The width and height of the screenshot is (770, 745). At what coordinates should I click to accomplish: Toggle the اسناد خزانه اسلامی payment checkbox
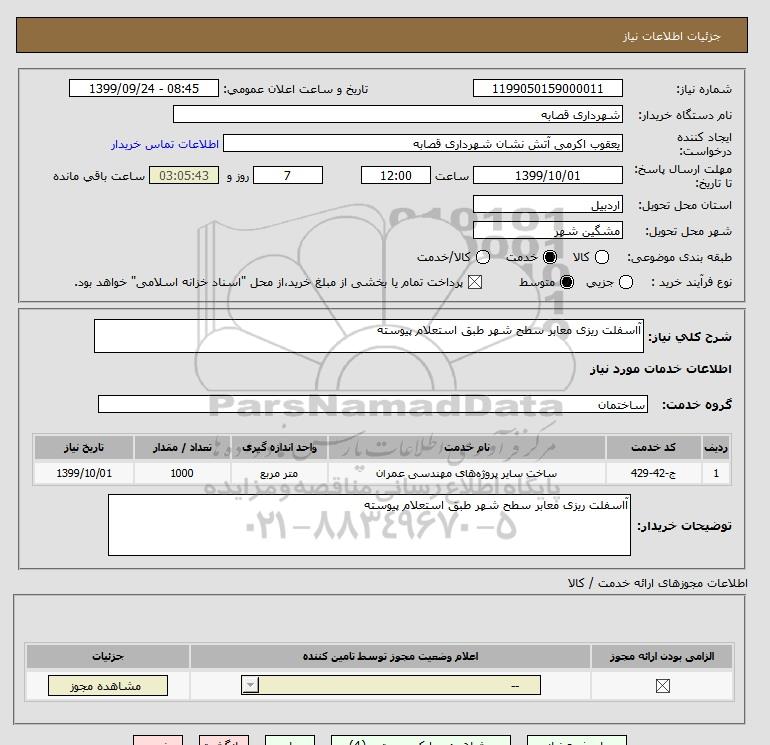(475, 282)
